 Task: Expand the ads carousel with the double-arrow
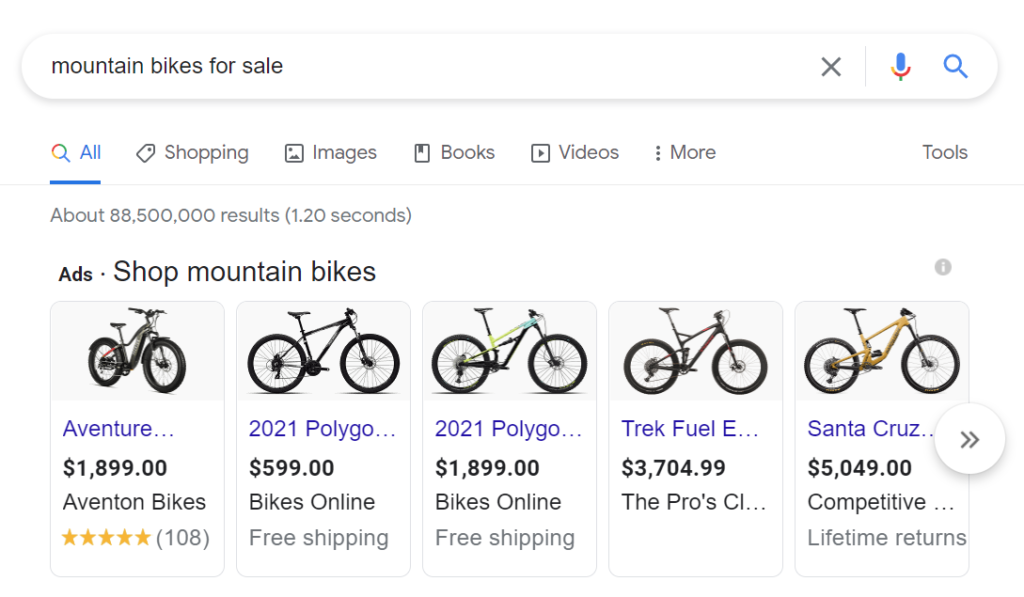pyautogui.click(x=969, y=438)
